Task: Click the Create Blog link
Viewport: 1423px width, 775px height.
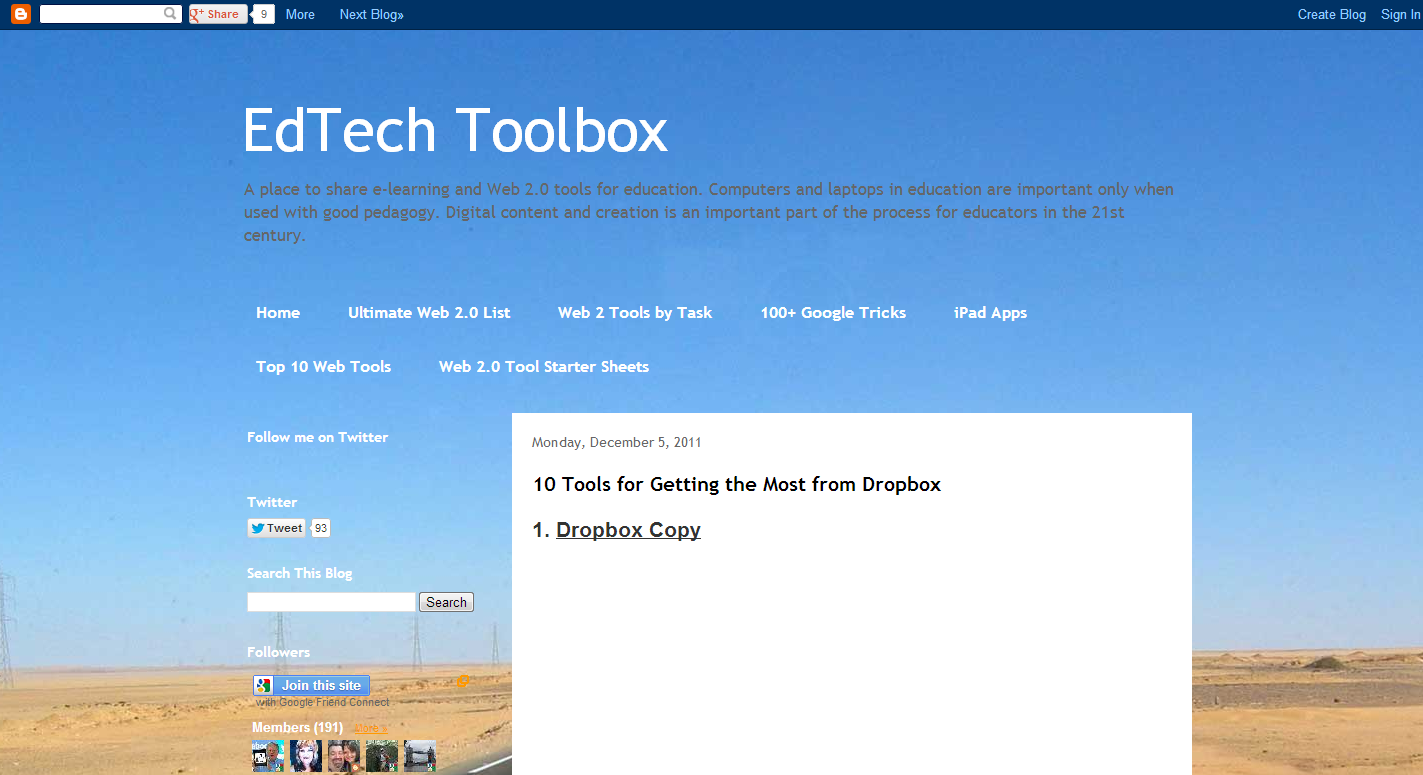Action: click(x=1332, y=14)
